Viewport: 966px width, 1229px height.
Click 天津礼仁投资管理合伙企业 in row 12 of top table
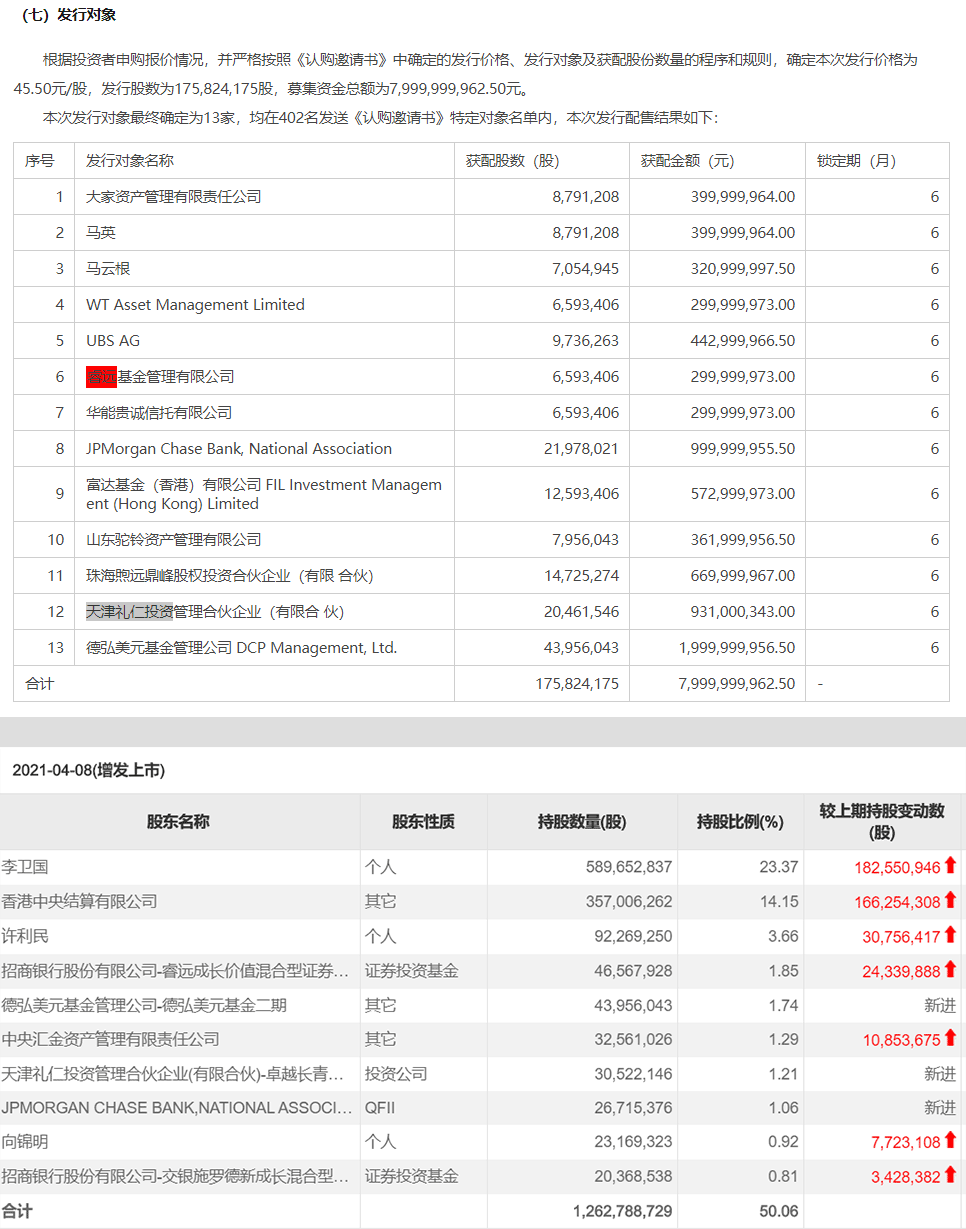click(x=215, y=612)
